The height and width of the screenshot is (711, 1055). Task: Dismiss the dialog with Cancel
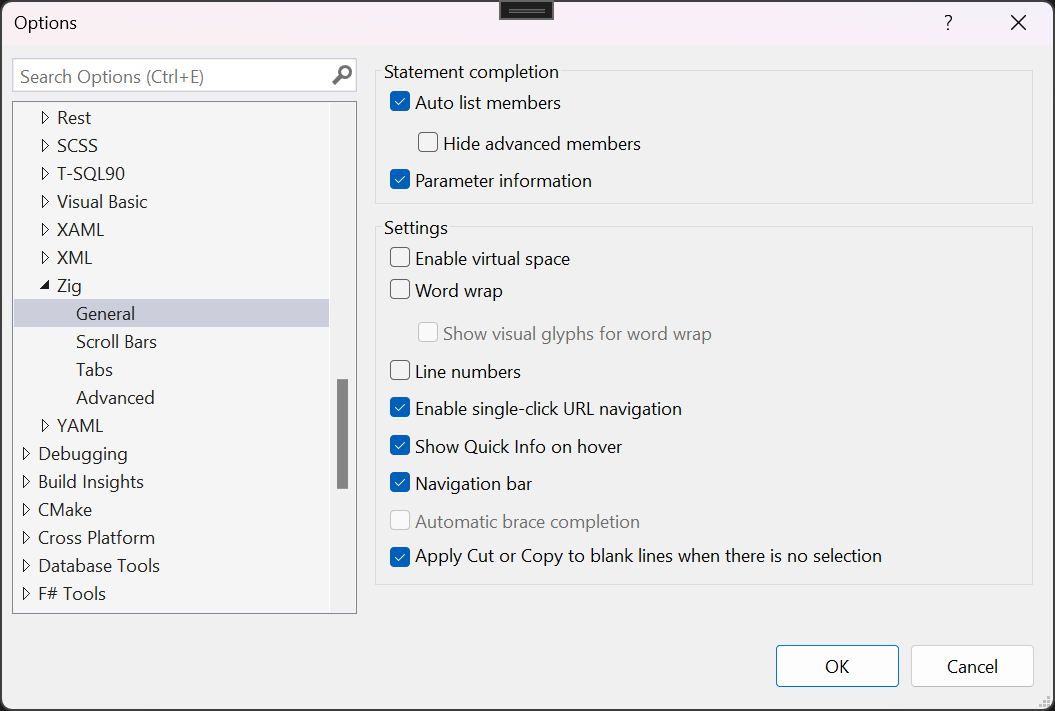click(x=971, y=665)
